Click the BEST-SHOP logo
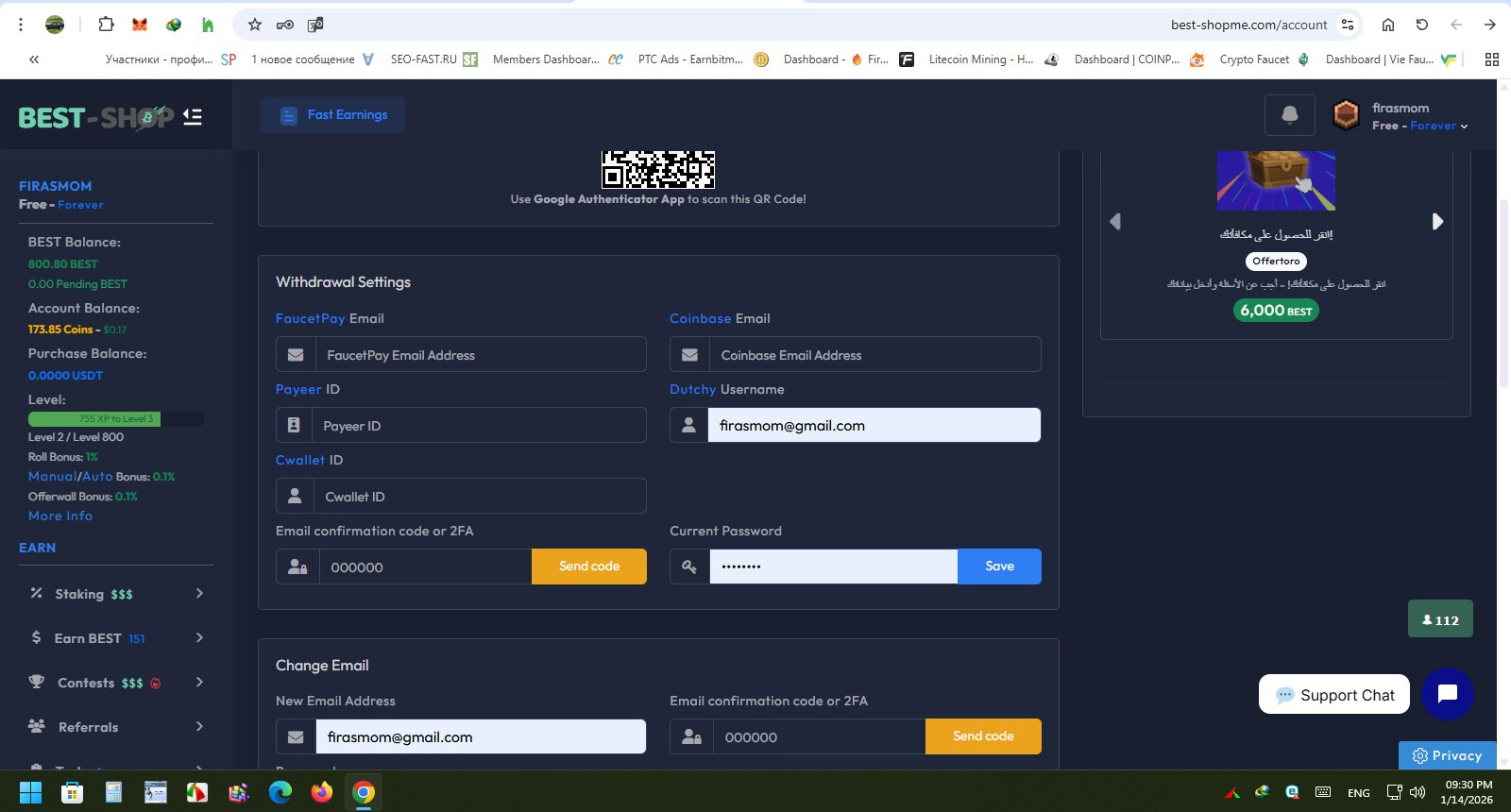The image size is (1511, 812). click(x=96, y=117)
